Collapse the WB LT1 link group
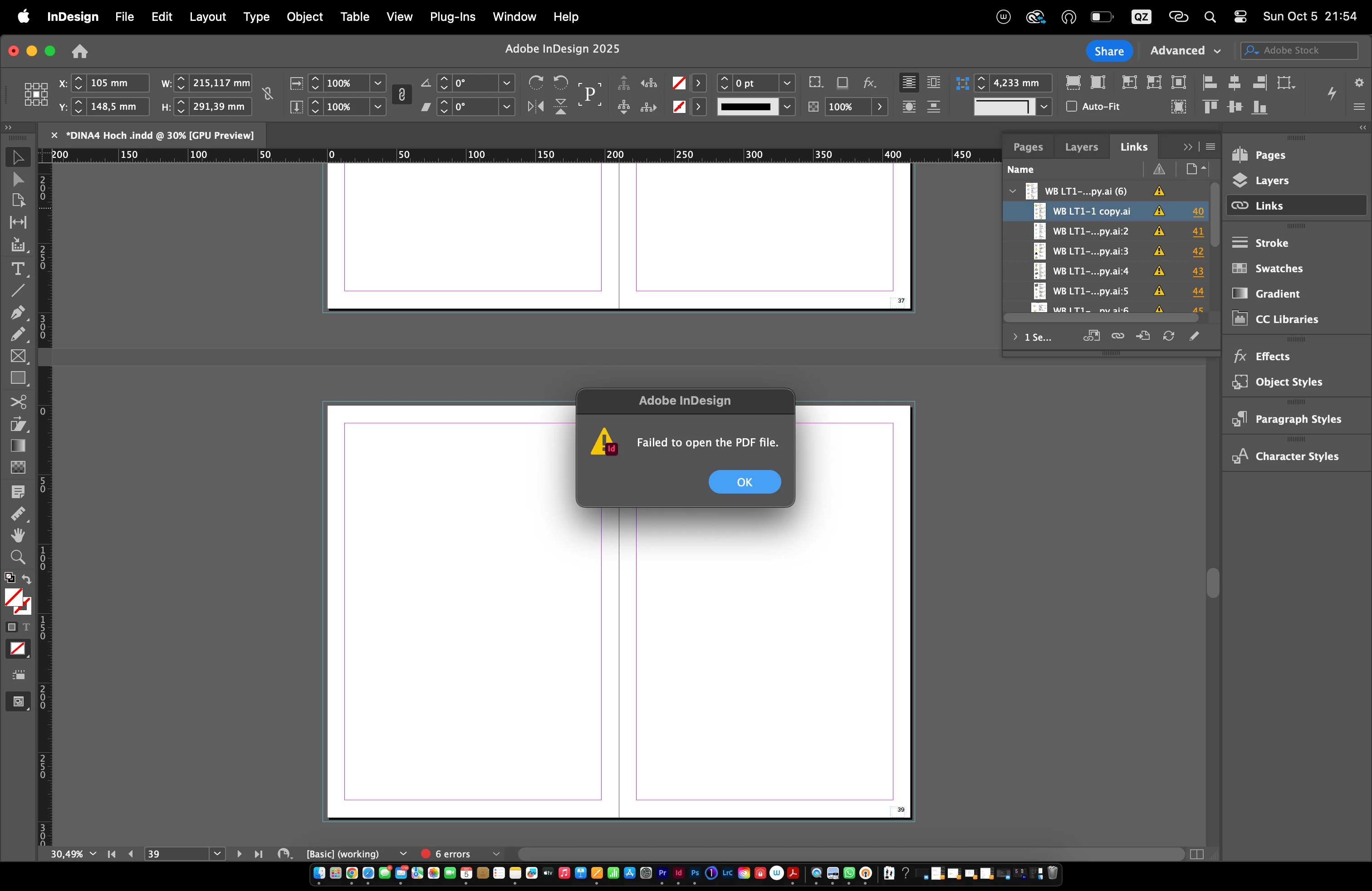Viewport: 1372px width, 891px height. click(1013, 191)
